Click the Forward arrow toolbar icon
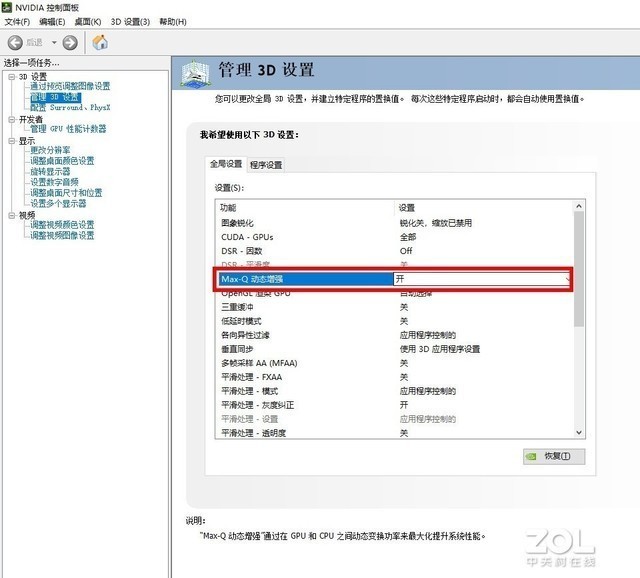This screenshot has width=640, height=578. (x=70, y=42)
